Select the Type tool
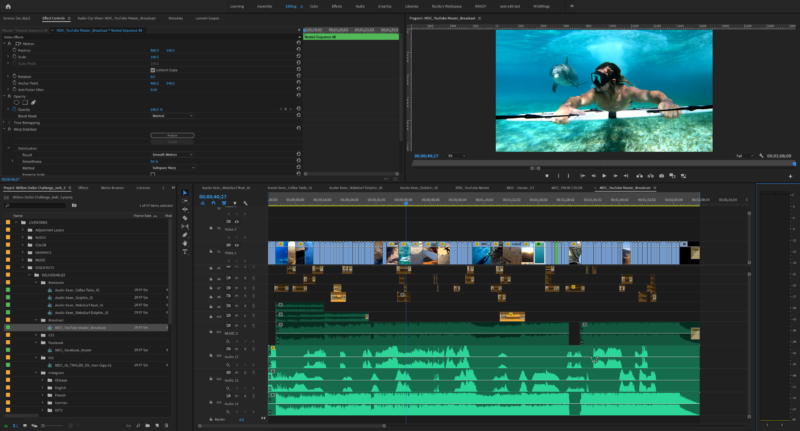800x431 pixels. pos(185,251)
